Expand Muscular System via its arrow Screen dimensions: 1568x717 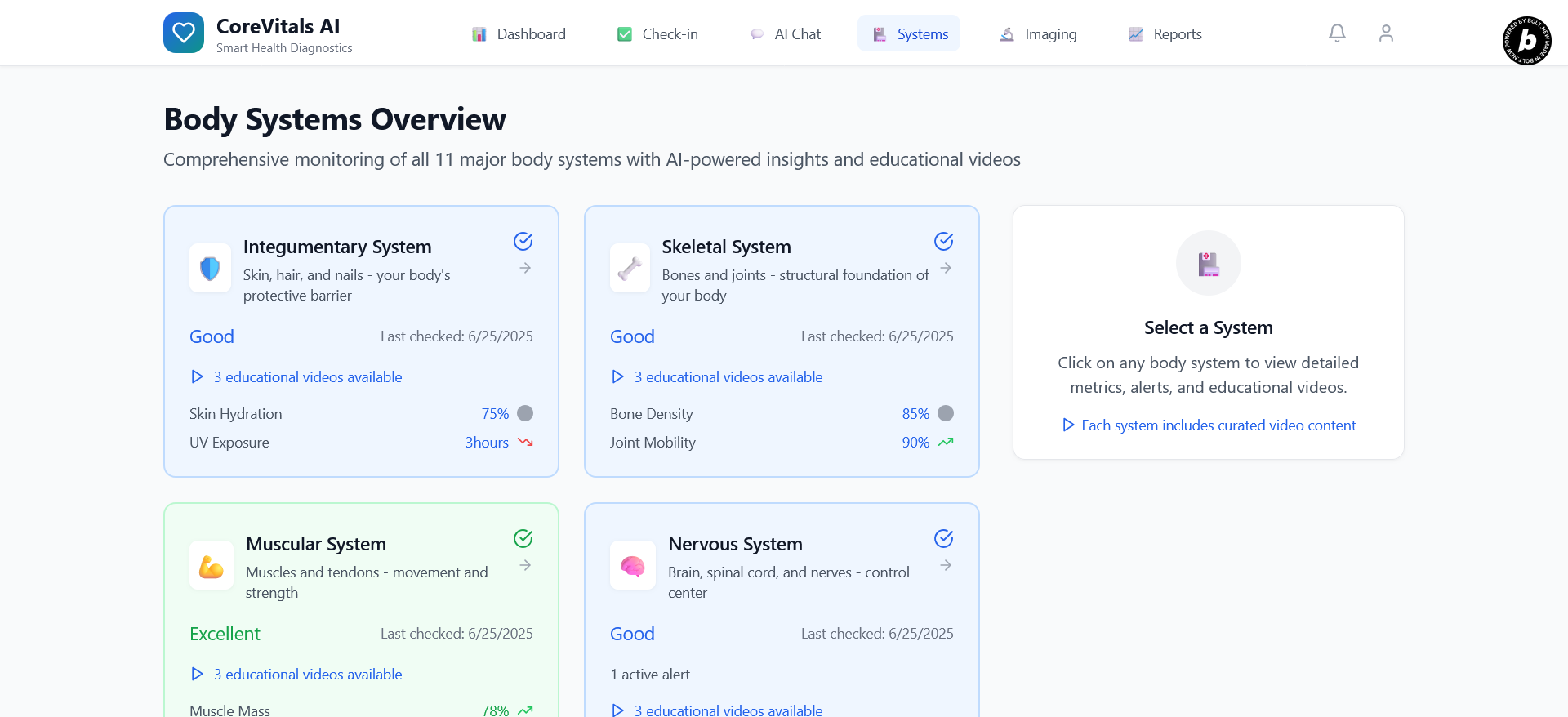525,565
